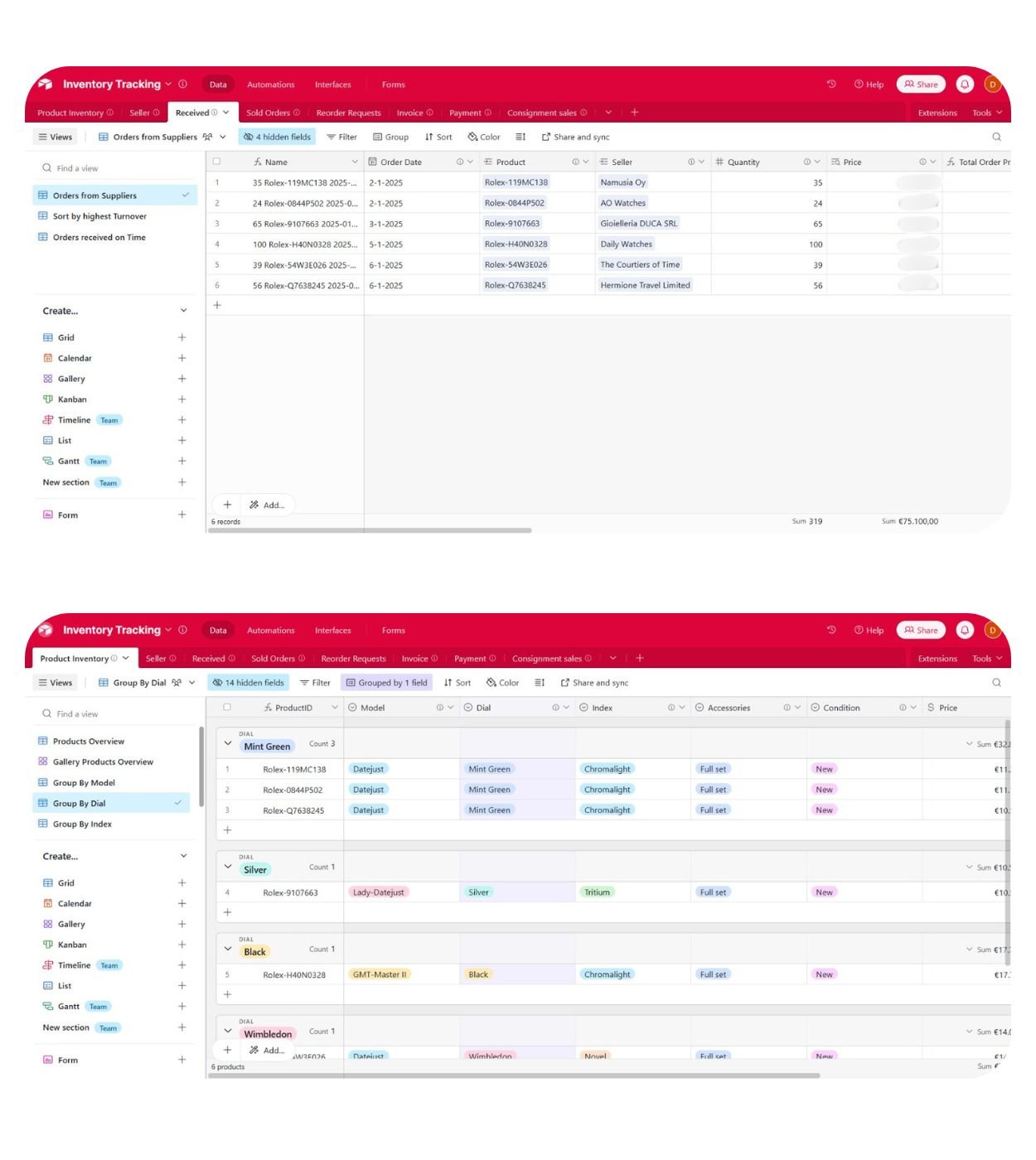
Task: Add a record under the Rolex-9107663 row
Action: tap(227, 912)
